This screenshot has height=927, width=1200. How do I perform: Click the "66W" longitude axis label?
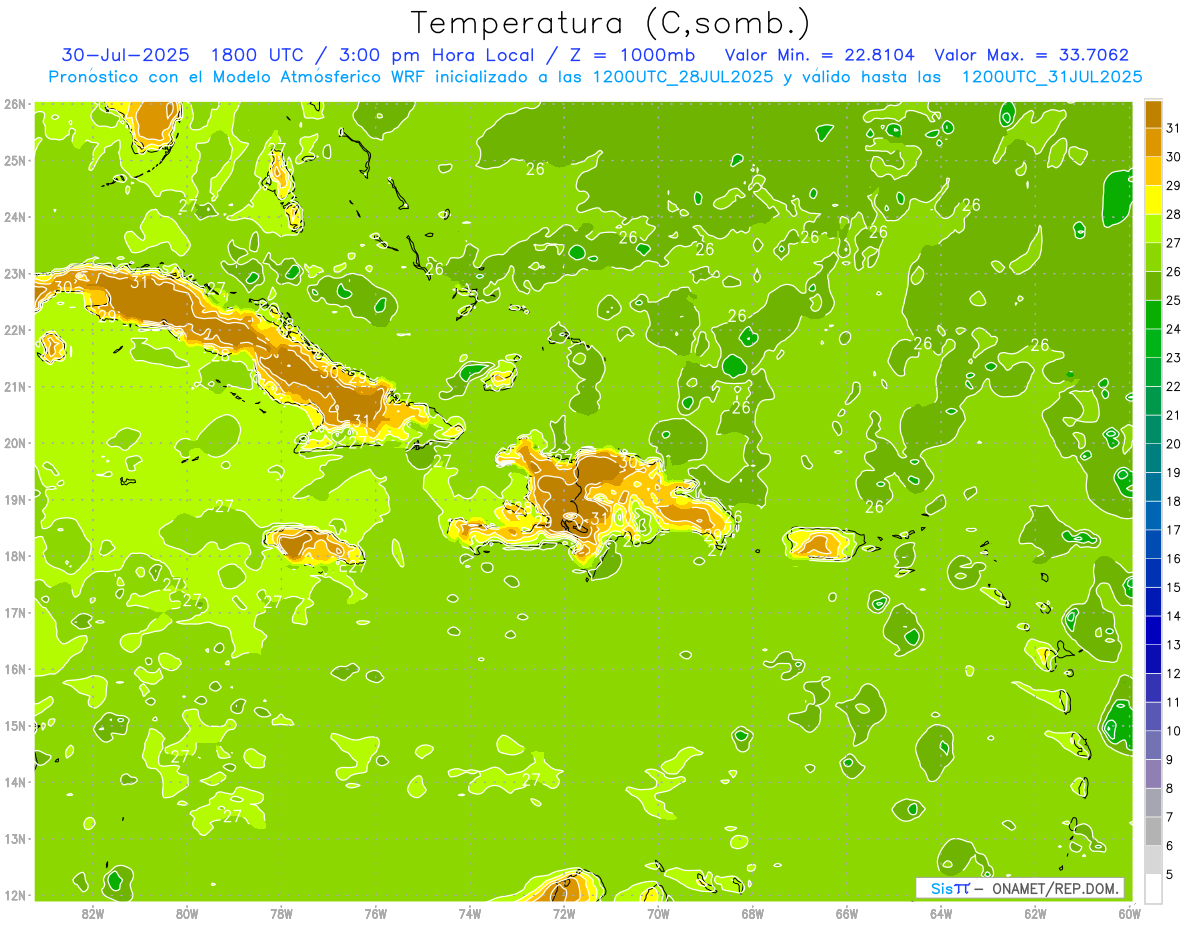(x=847, y=914)
